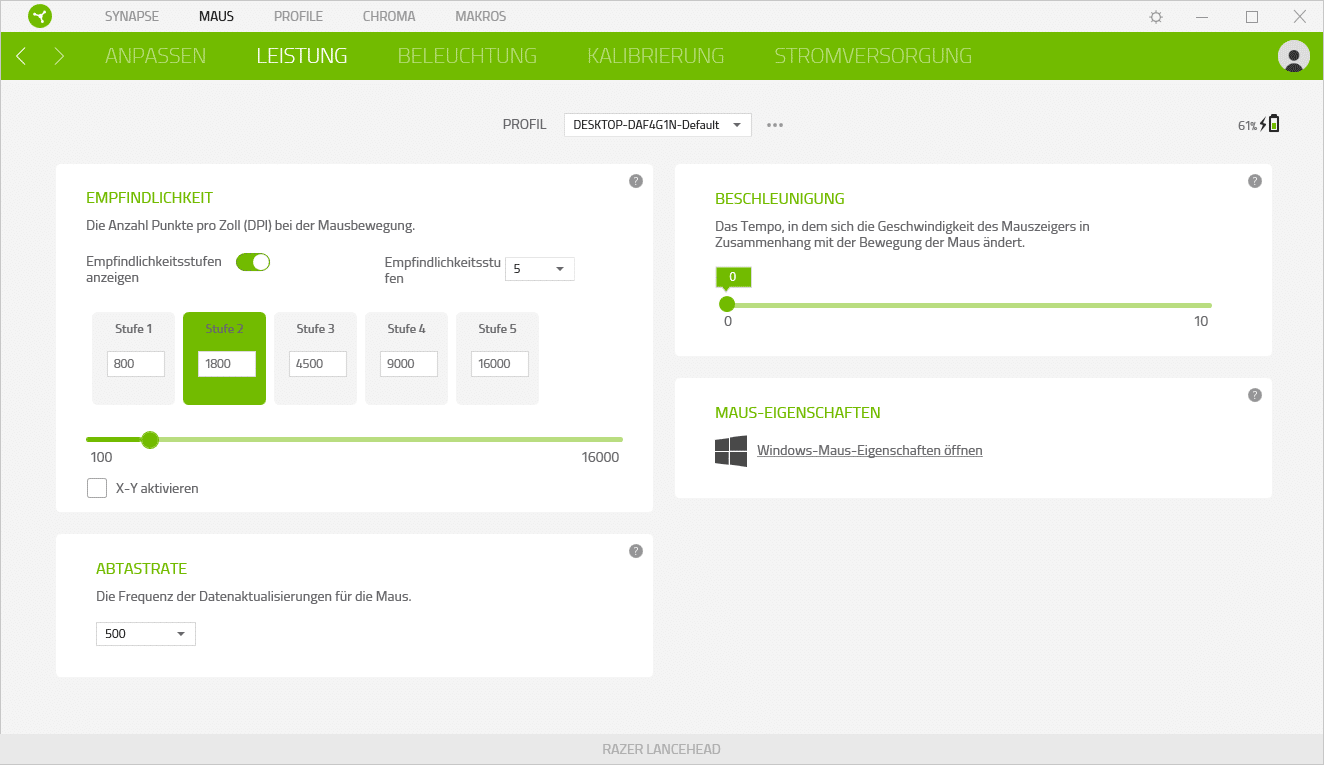
Task: Click help icon in Empfindlichkeit panel
Action: [x=635, y=181]
